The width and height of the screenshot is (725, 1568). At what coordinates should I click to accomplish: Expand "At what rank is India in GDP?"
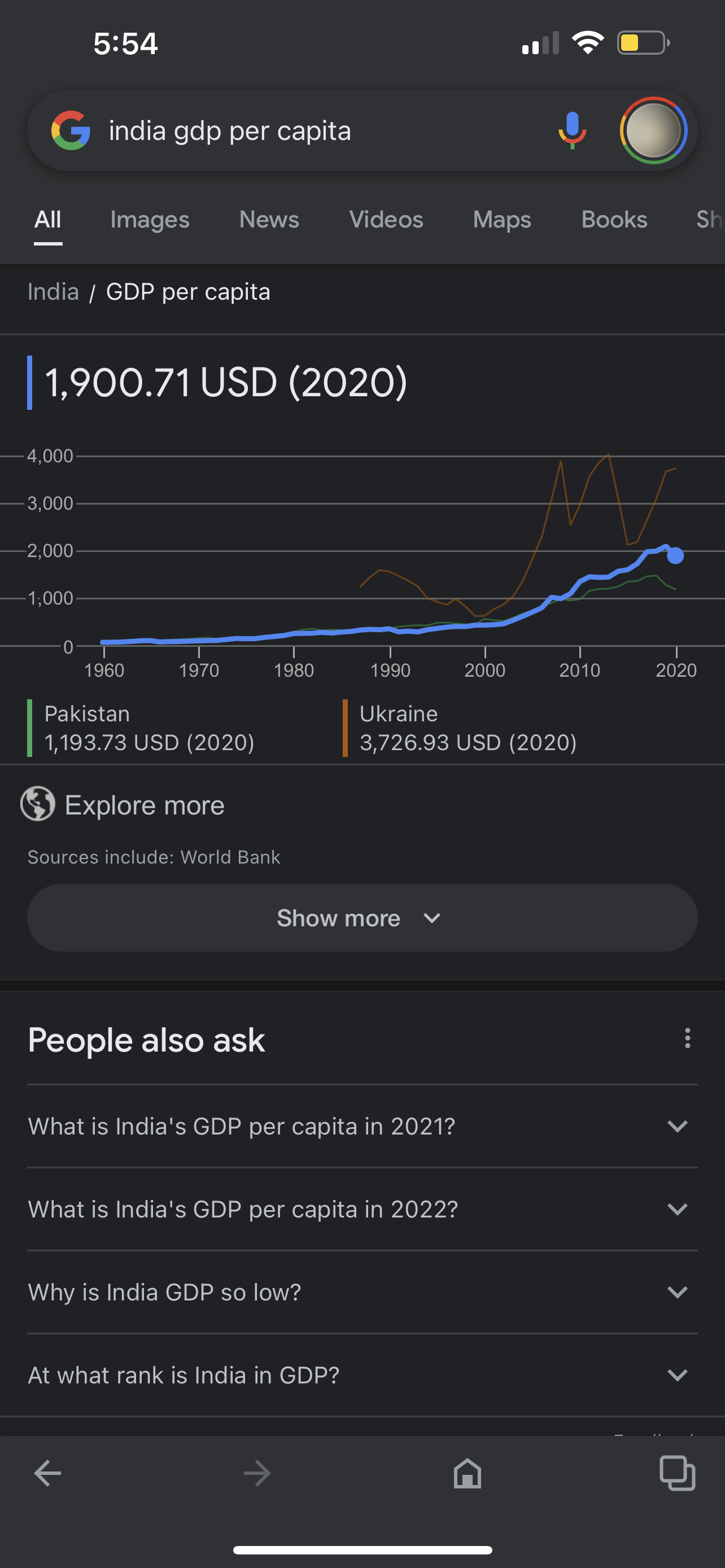coord(363,1374)
